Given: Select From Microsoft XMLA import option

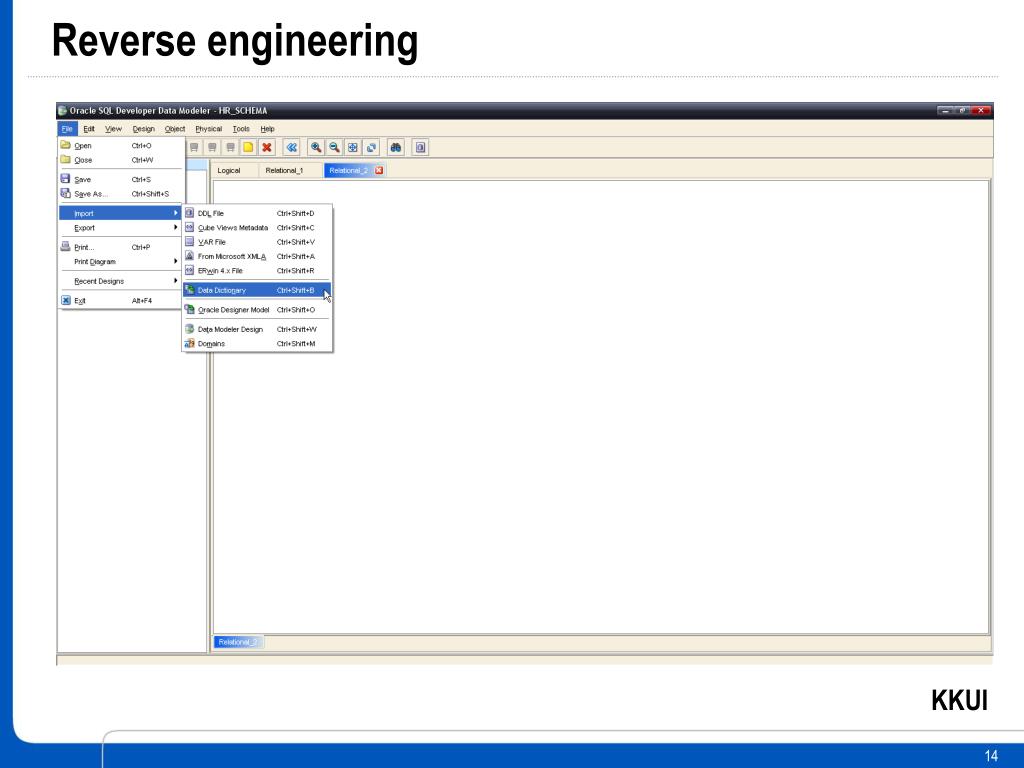Looking at the screenshot, I should [257, 257].
